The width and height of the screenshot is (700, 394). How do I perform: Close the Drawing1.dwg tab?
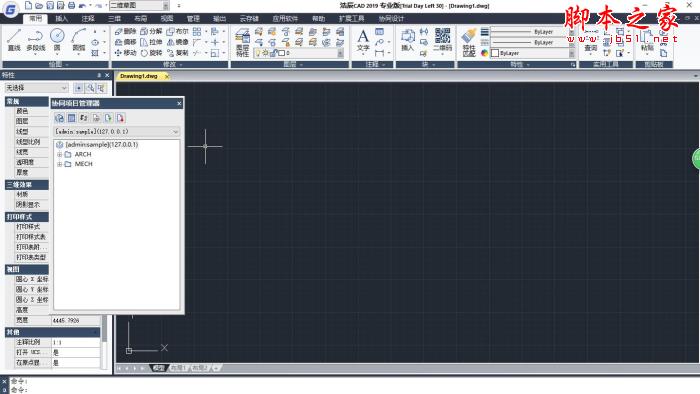pos(167,77)
